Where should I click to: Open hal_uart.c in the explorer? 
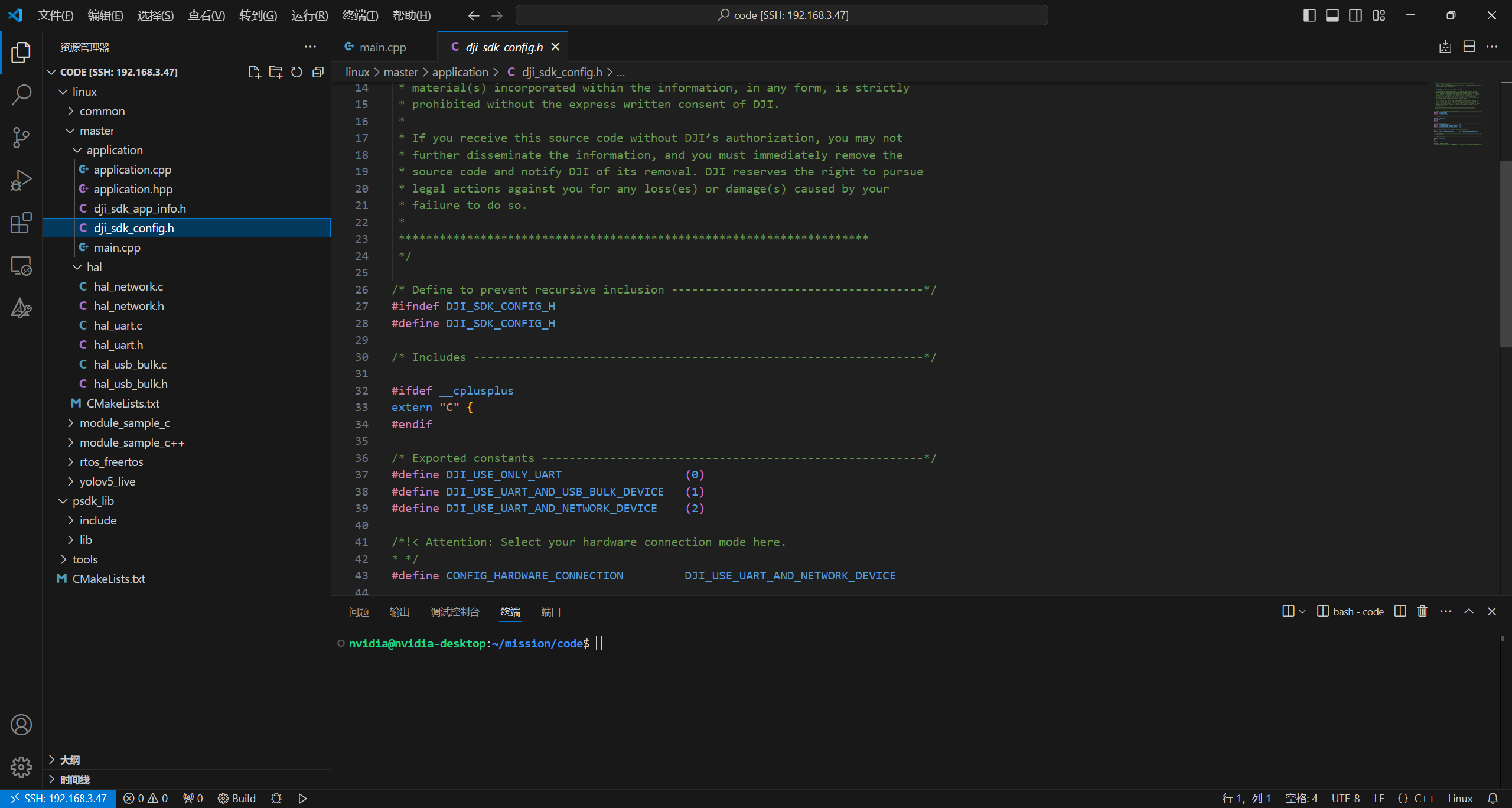[186, 325]
